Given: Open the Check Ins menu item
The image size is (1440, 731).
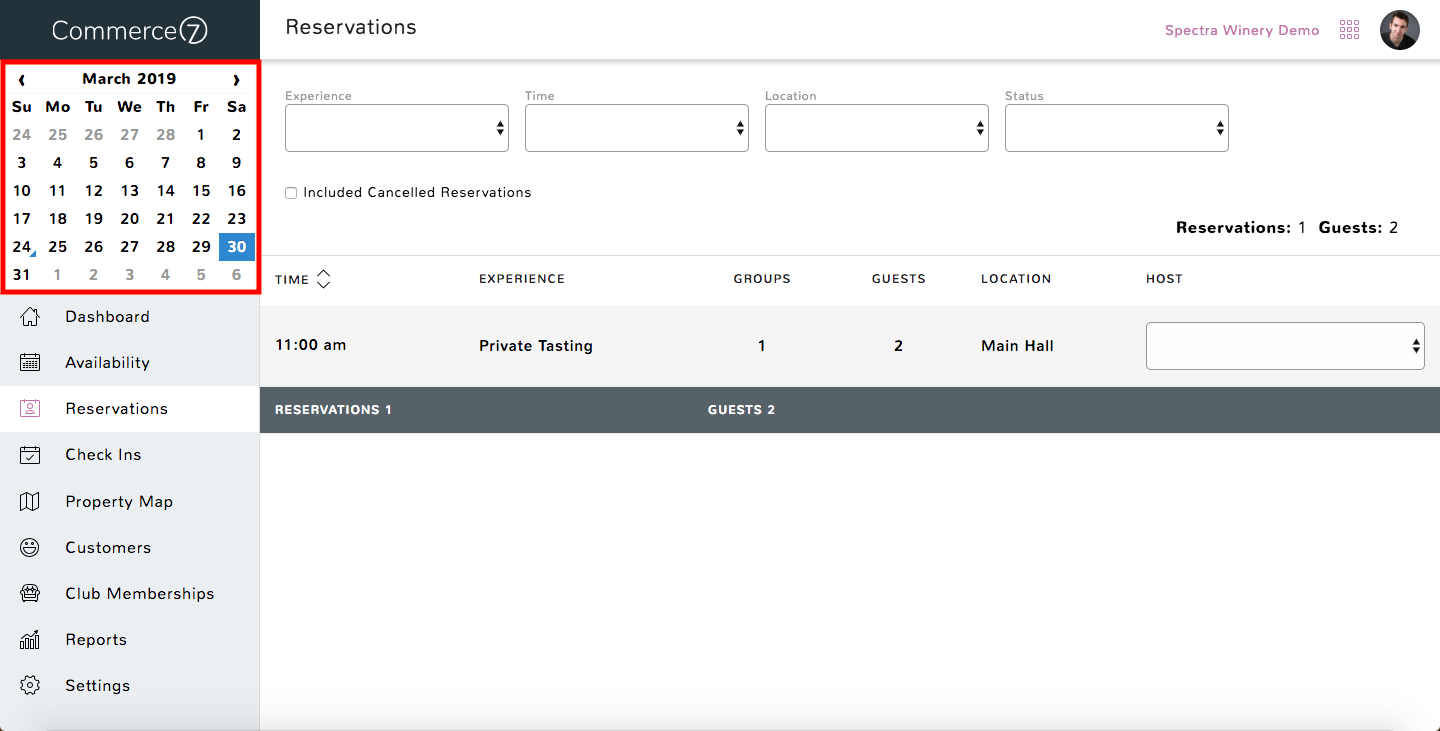Looking at the screenshot, I should [x=130, y=455].
